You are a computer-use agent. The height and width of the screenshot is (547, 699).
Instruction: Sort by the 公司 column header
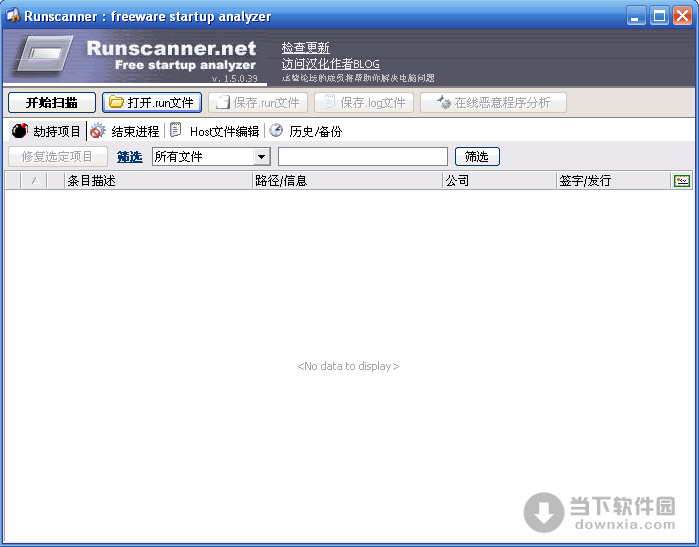point(499,181)
